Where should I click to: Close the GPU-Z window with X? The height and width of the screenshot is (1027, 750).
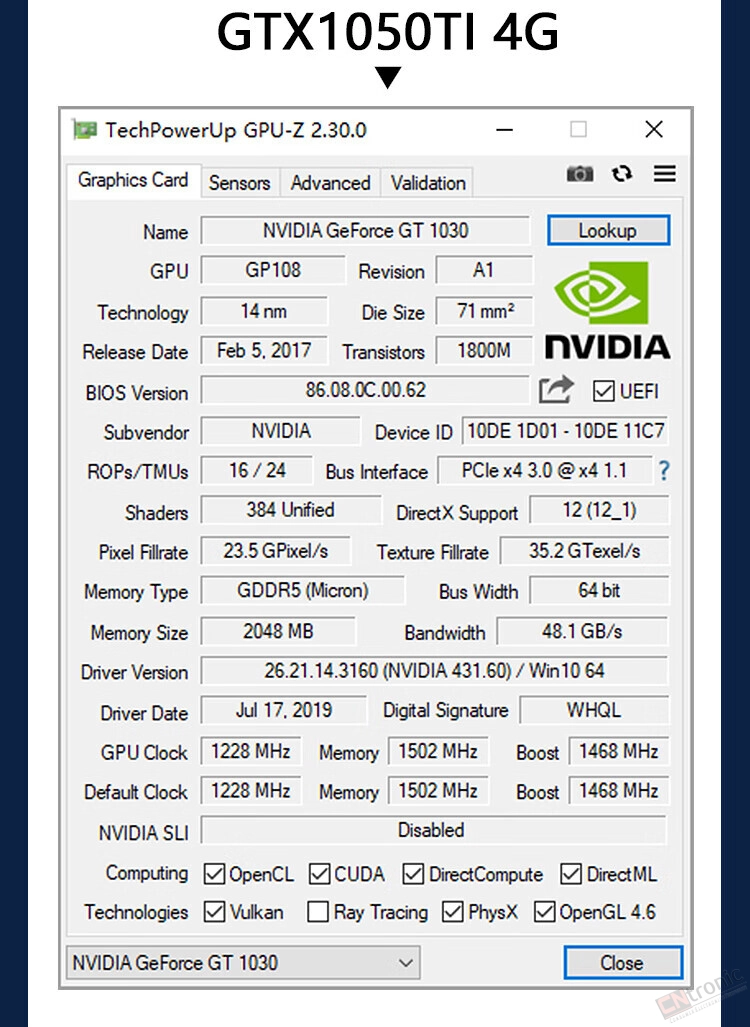pyautogui.click(x=654, y=129)
